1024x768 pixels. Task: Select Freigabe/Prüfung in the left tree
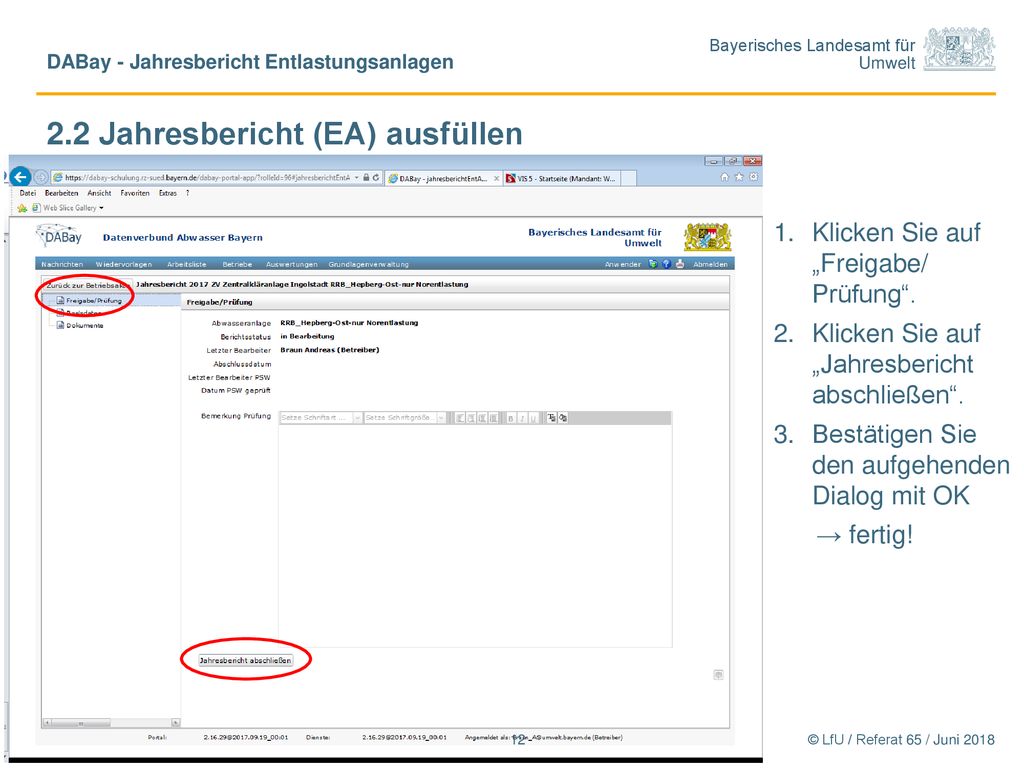94,300
